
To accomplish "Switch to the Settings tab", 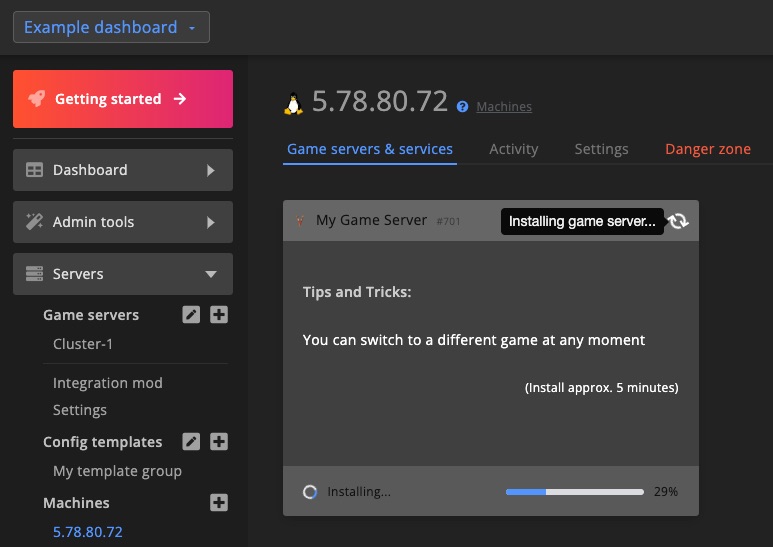I will 601,149.
